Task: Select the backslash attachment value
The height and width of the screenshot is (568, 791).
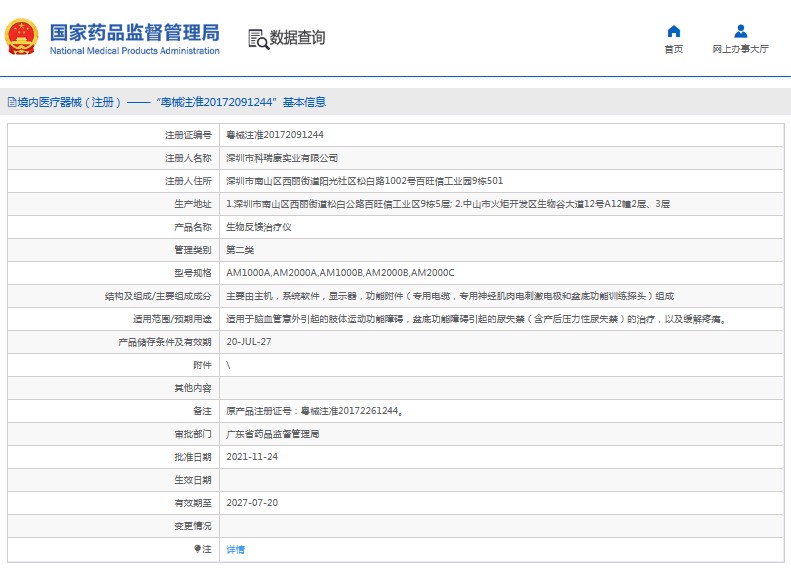Action: coord(229,365)
